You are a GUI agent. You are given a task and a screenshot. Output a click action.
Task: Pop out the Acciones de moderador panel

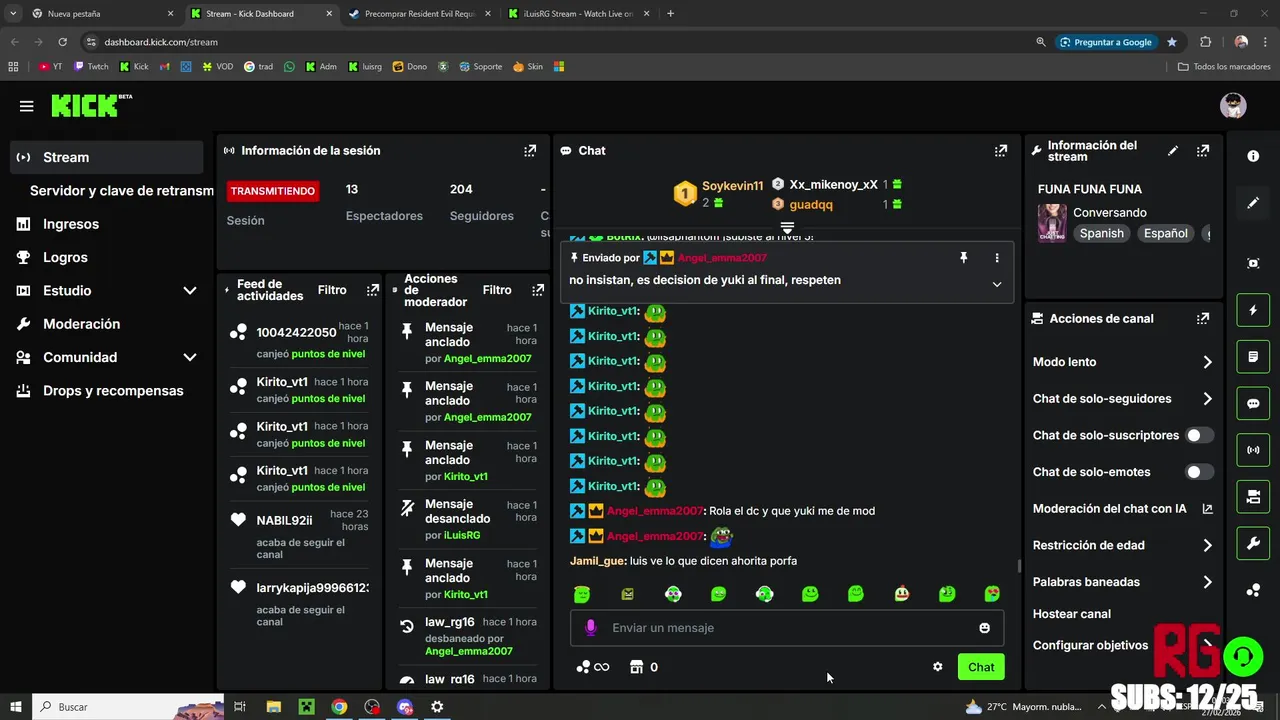click(538, 290)
